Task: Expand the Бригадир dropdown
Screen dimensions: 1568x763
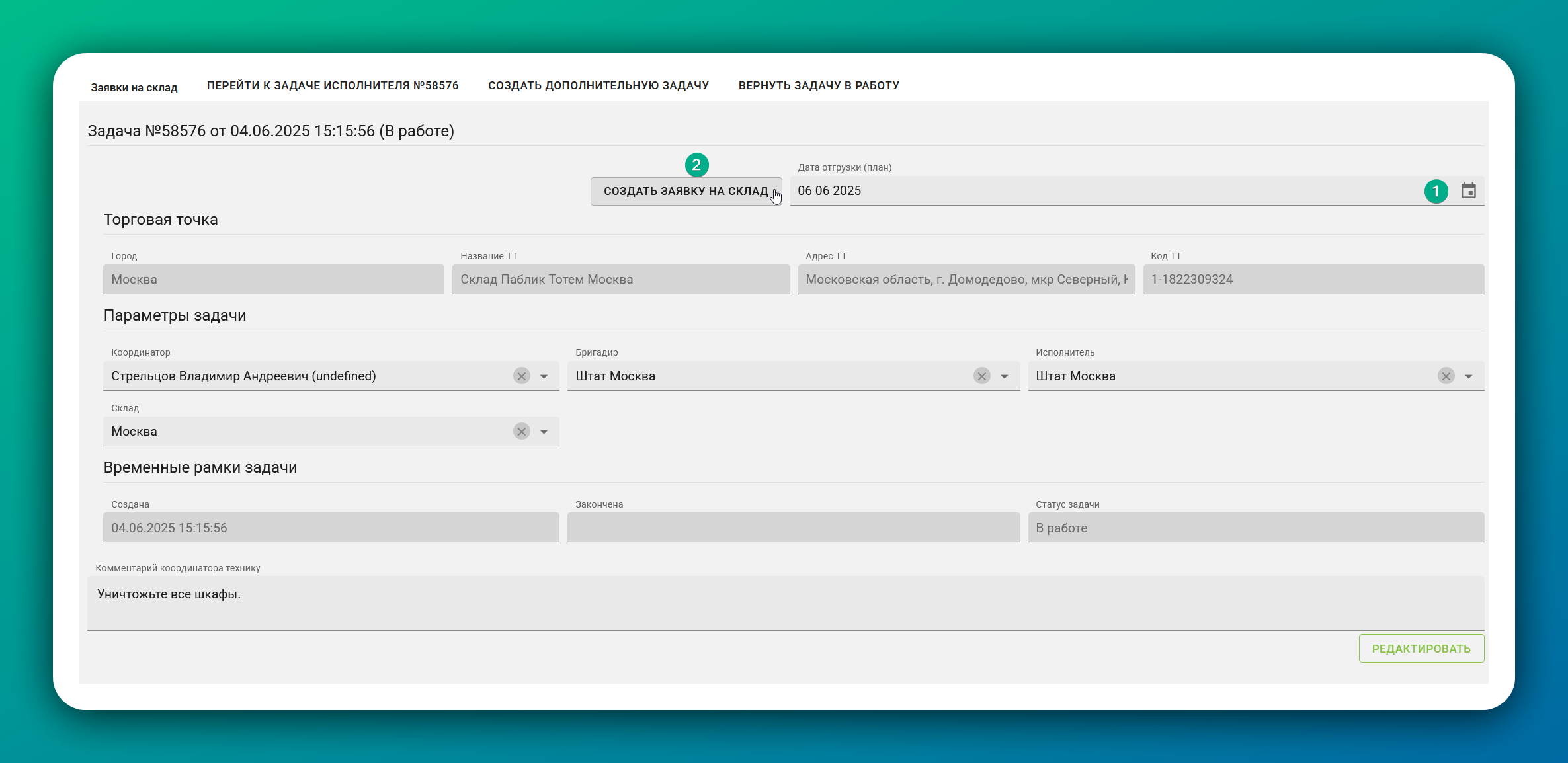Action: coord(1005,376)
